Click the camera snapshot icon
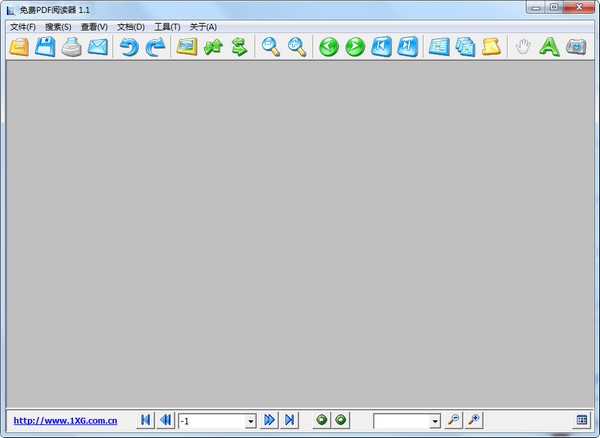600x438 pixels. pyautogui.click(x=575, y=46)
